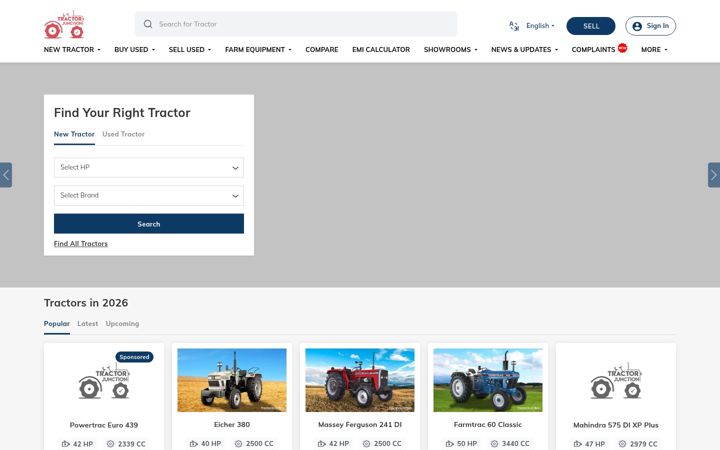
Task: Expand SELL USED menu
Action: tap(190, 50)
